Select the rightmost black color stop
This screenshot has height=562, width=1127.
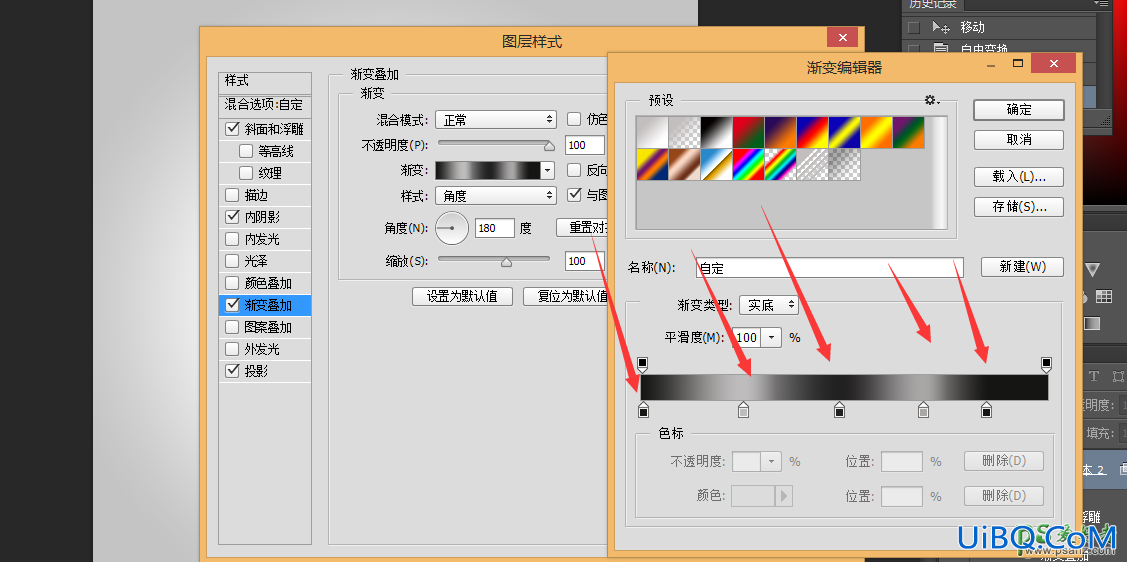pyautogui.click(x=987, y=410)
